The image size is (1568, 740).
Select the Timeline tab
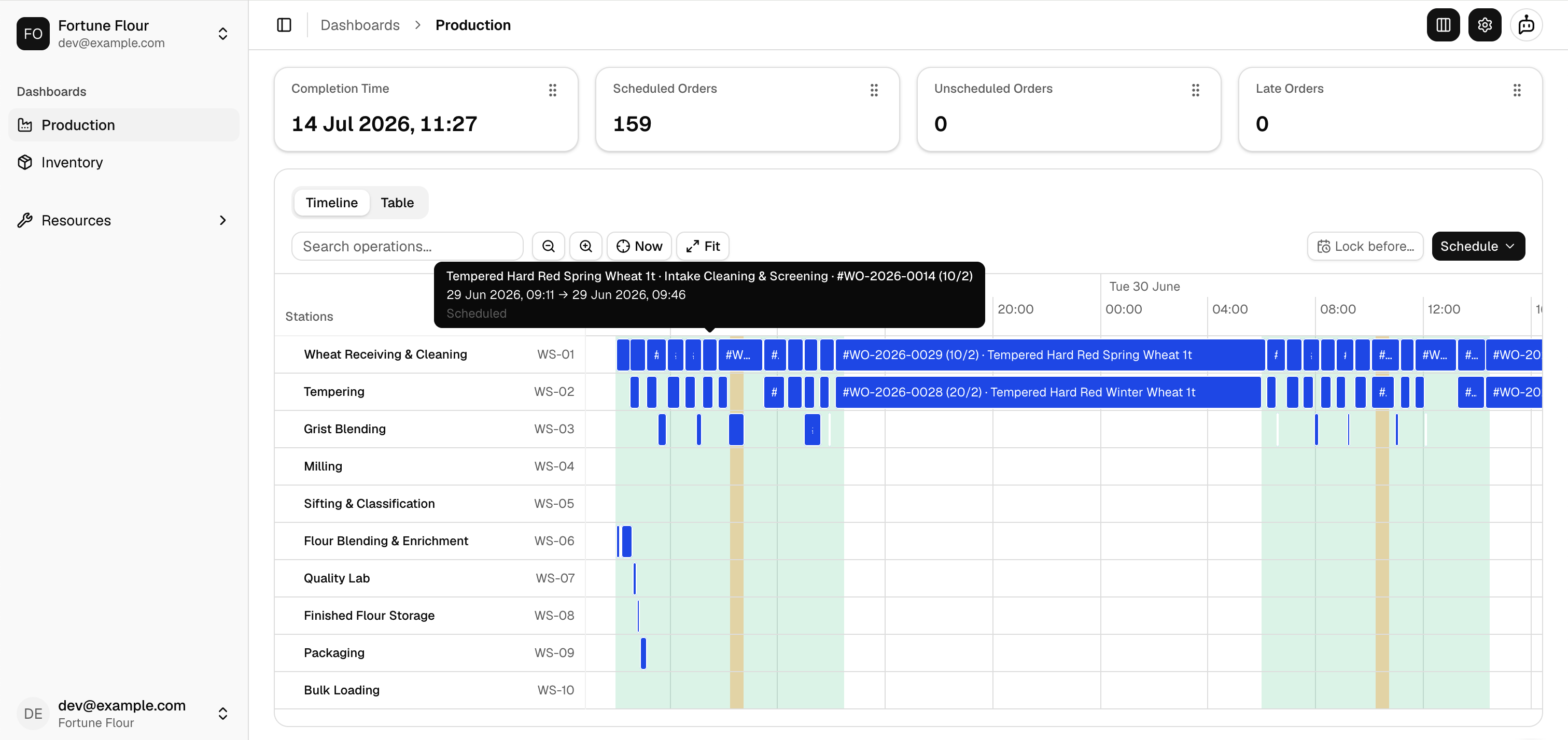tap(332, 203)
